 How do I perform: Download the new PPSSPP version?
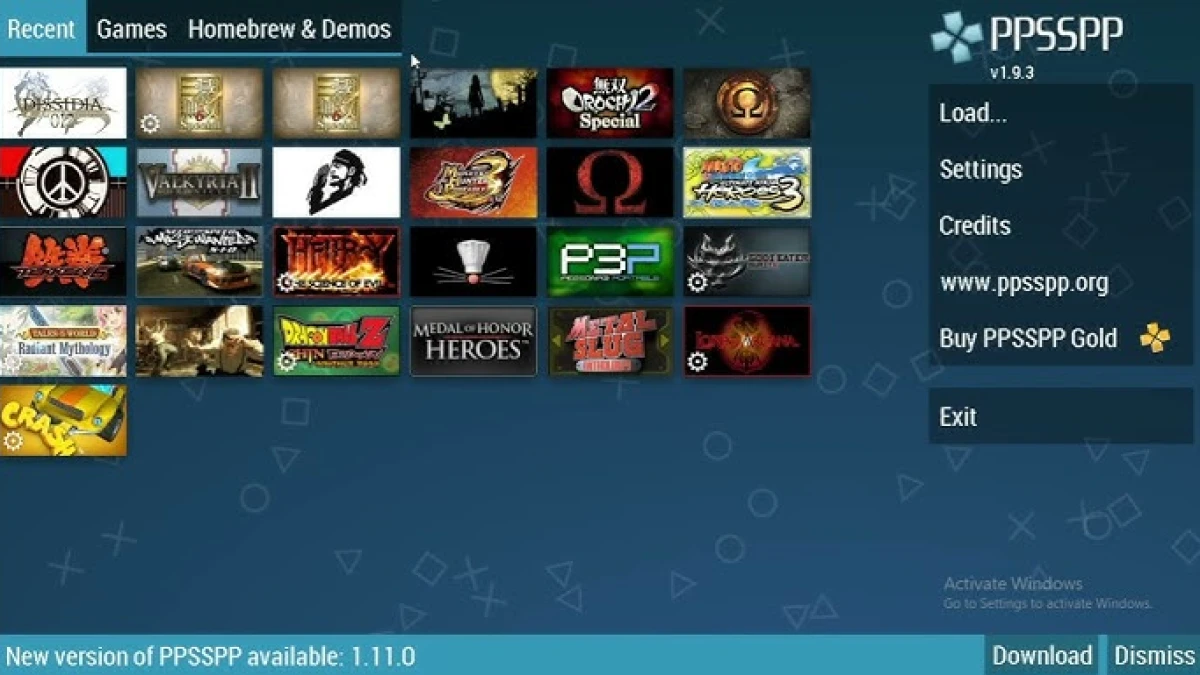(1042, 655)
